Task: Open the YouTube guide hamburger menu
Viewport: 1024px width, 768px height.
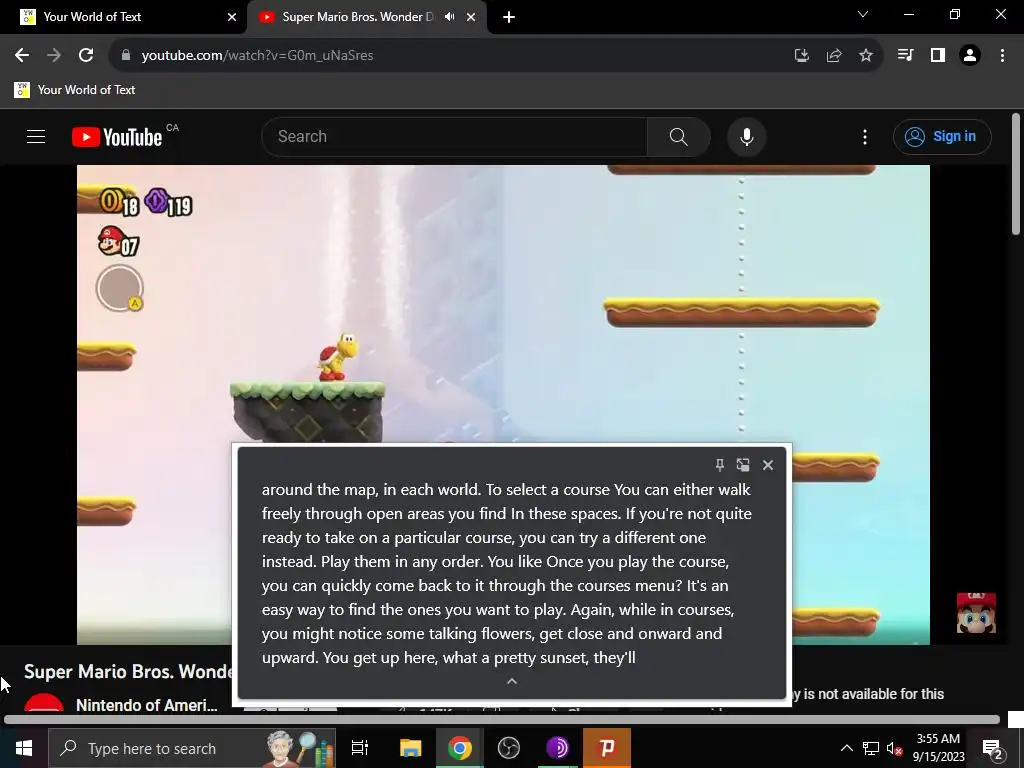Action: [x=36, y=136]
